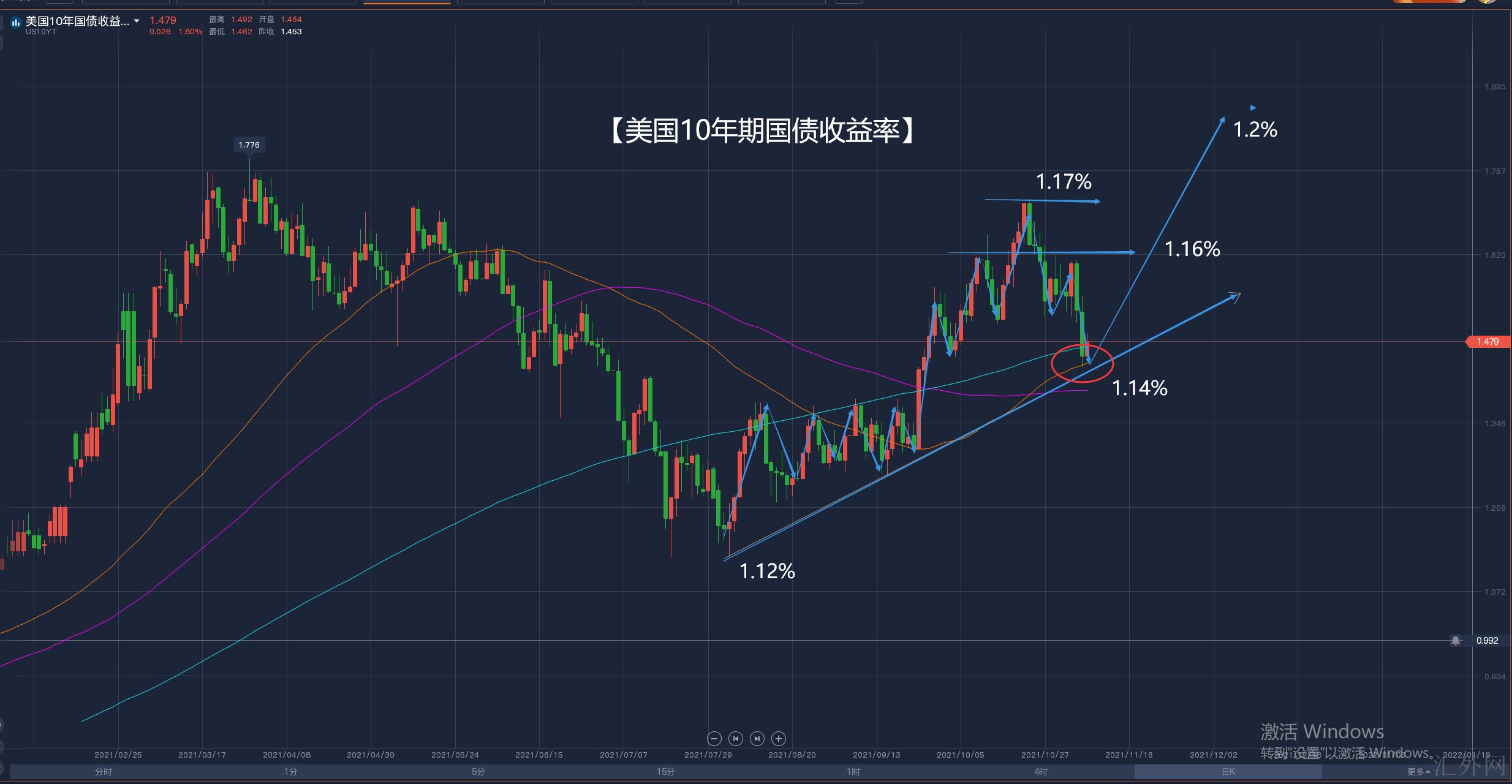Viewport: 1512px width, 784px height.
Task: Click the red circle annotation on chart
Action: [1082, 363]
